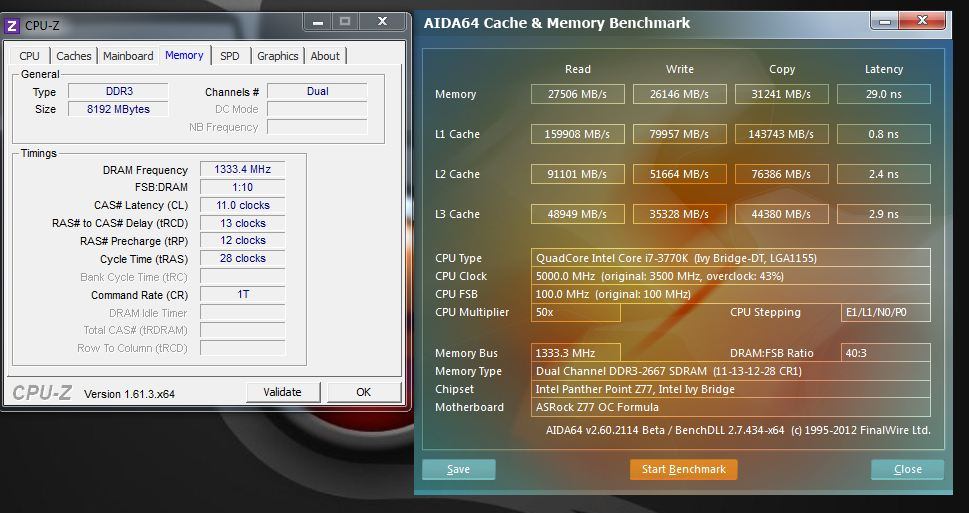
Task: Click the OK button in CPU-Z
Action: tap(363, 392)
